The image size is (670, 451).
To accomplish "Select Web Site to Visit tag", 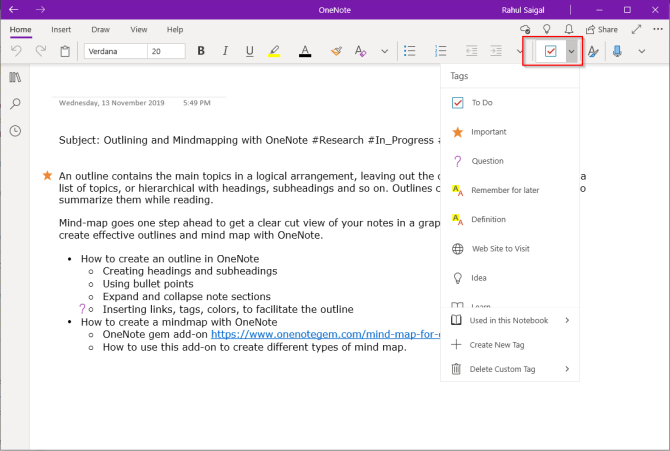I will coord(510,249).
